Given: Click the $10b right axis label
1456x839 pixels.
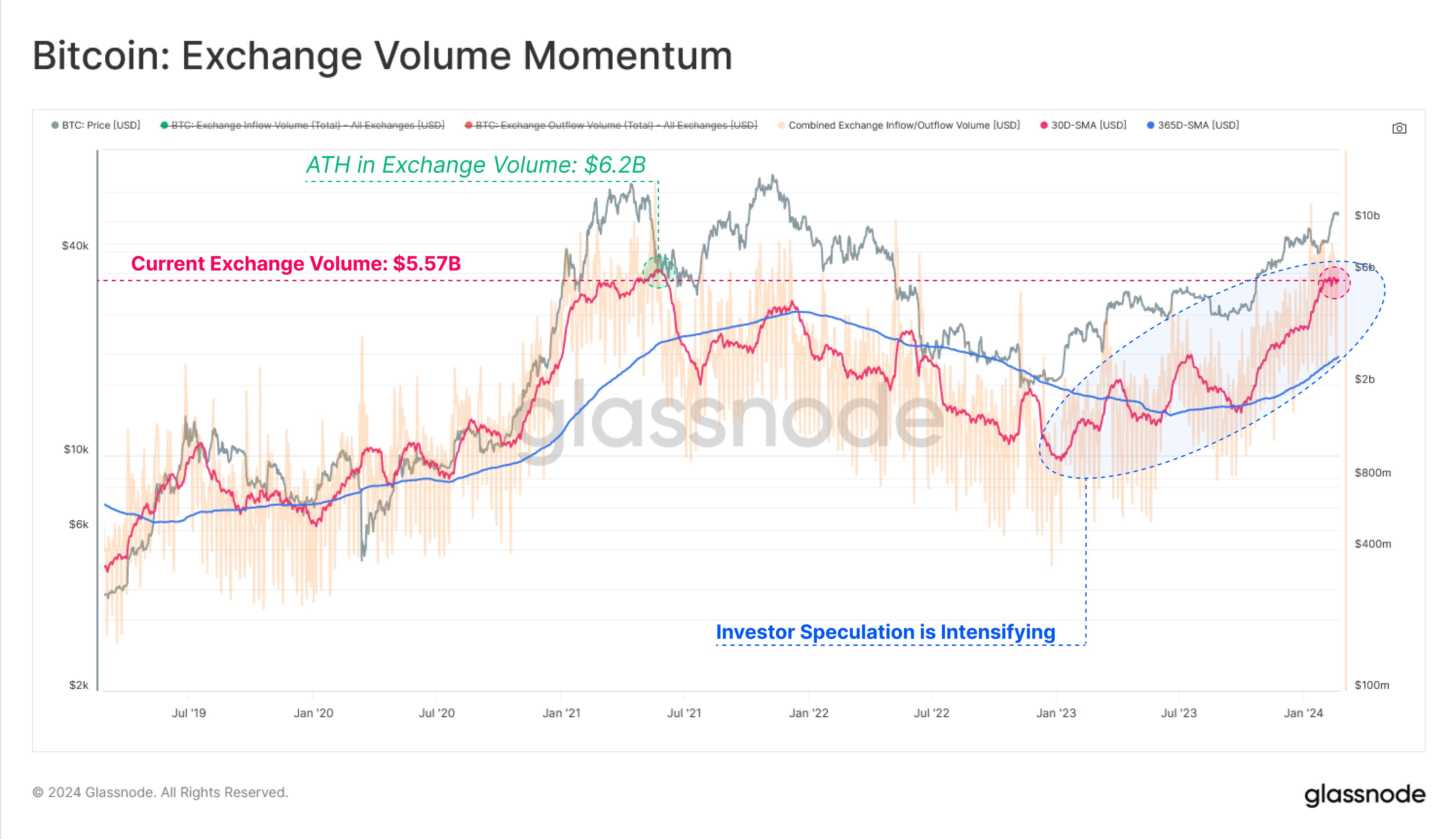Looking at the screenshot, I should [x=1367, y=216].
